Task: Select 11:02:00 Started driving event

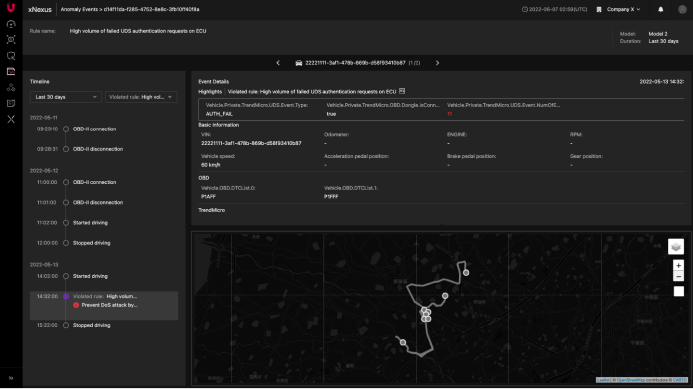Action: coord(72,223)
